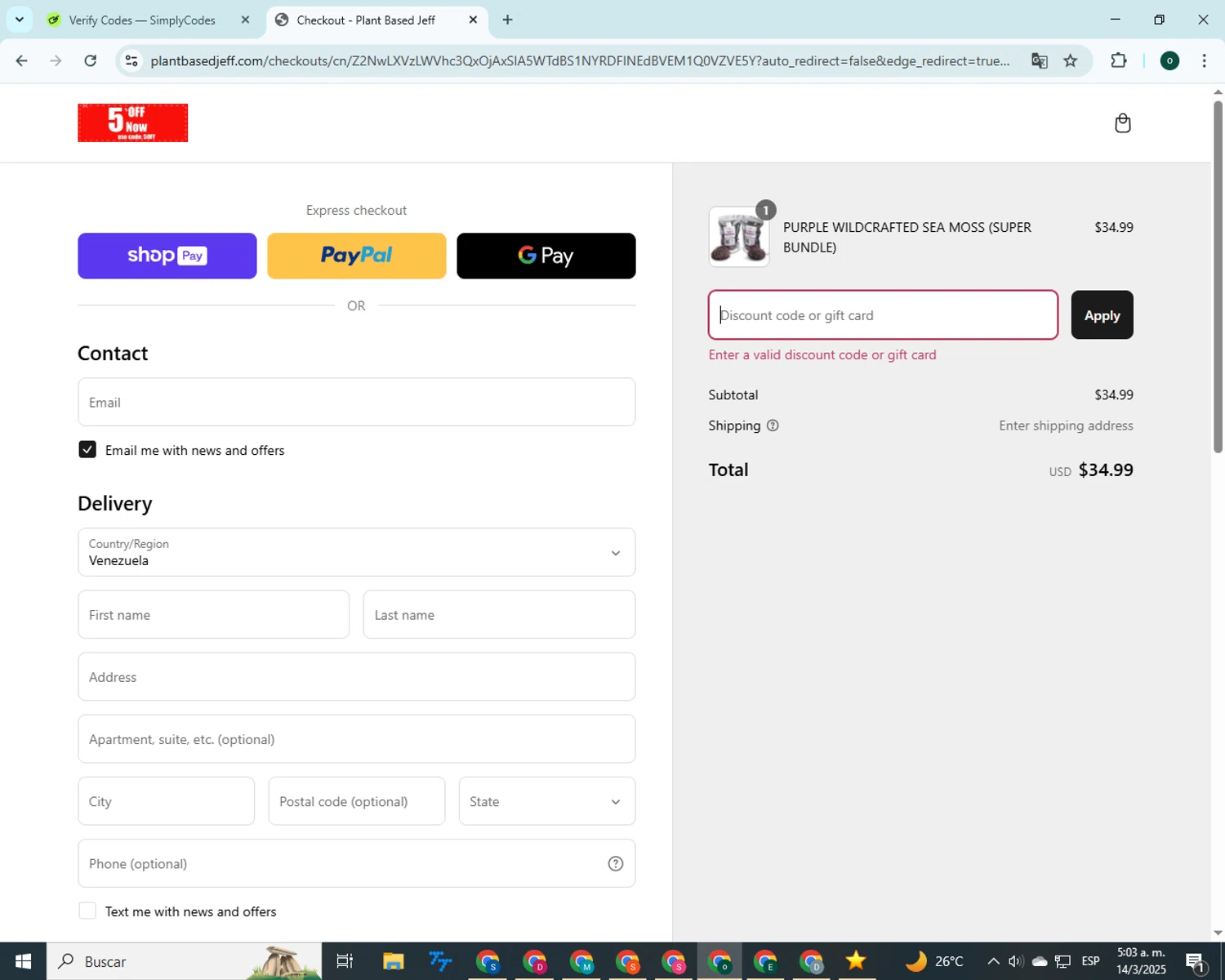
Task: Close the Checkout Plant Based Jeff tab
Action: (x=473, y=20)
